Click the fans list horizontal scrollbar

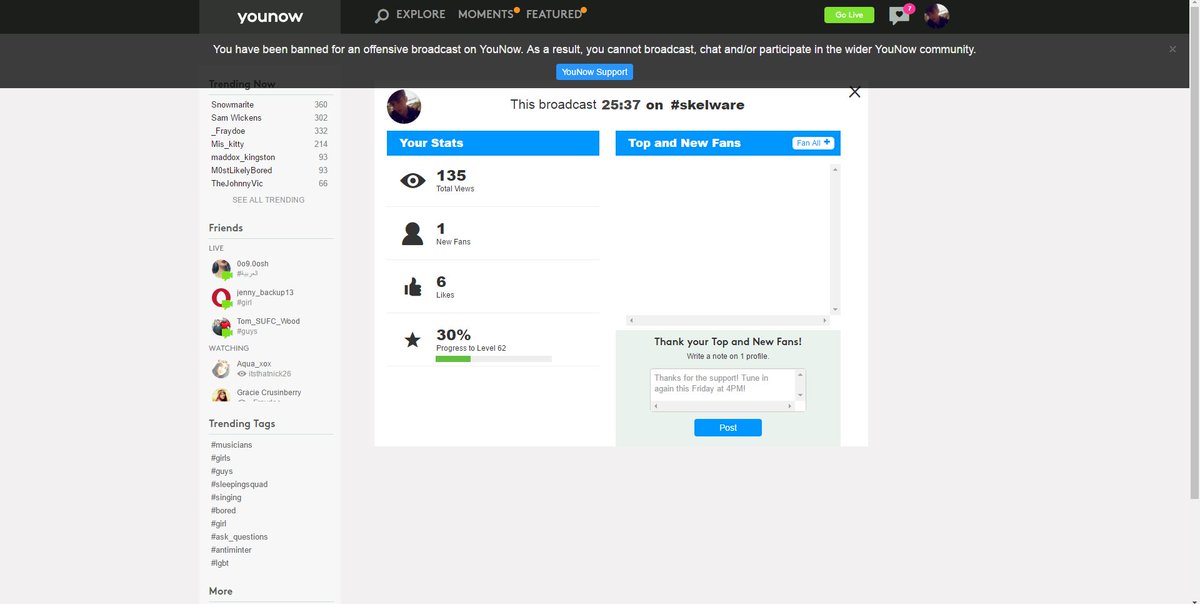(x=728, y=321)
